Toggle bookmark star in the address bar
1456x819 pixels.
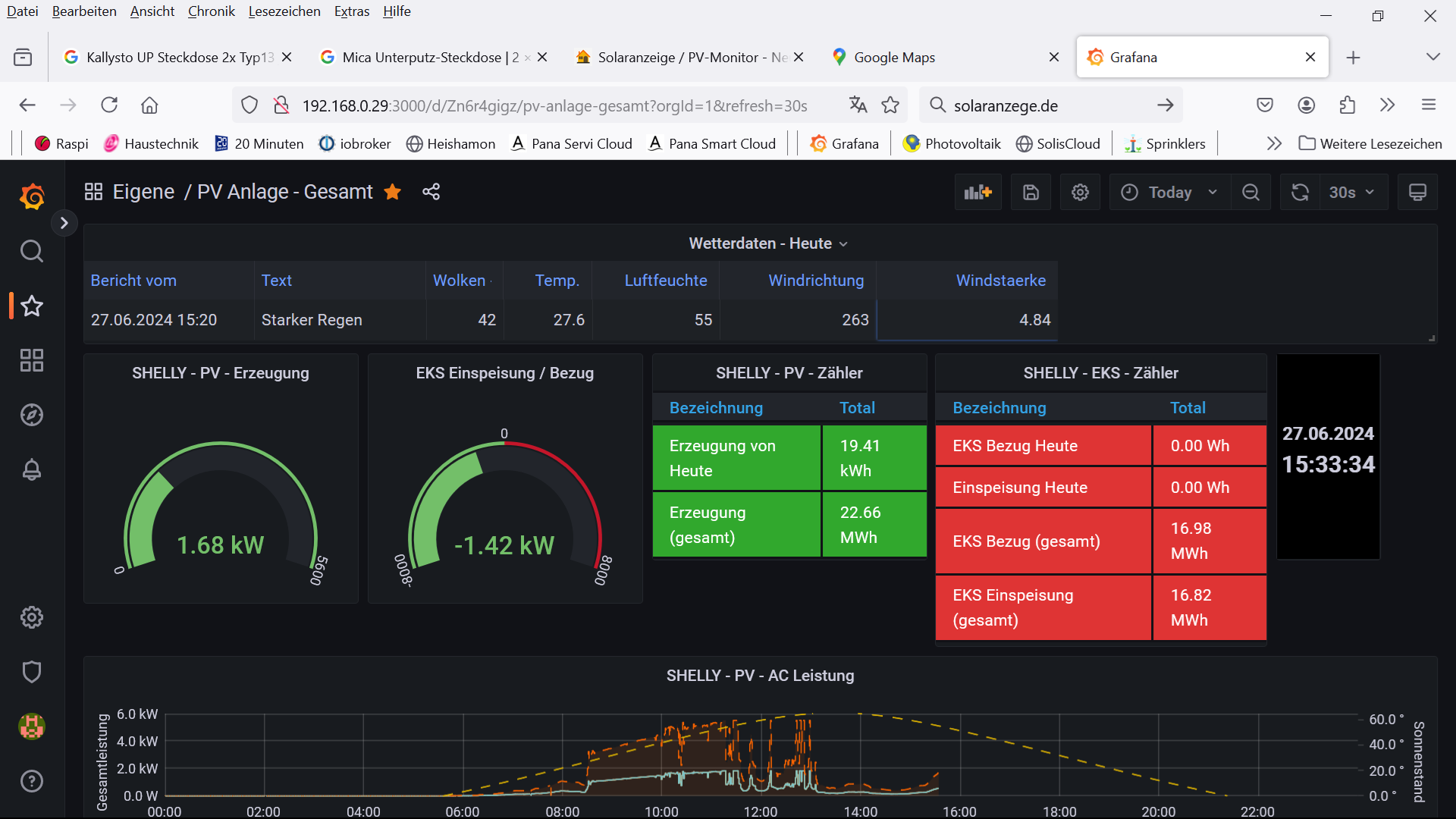[x=890, y=105]
